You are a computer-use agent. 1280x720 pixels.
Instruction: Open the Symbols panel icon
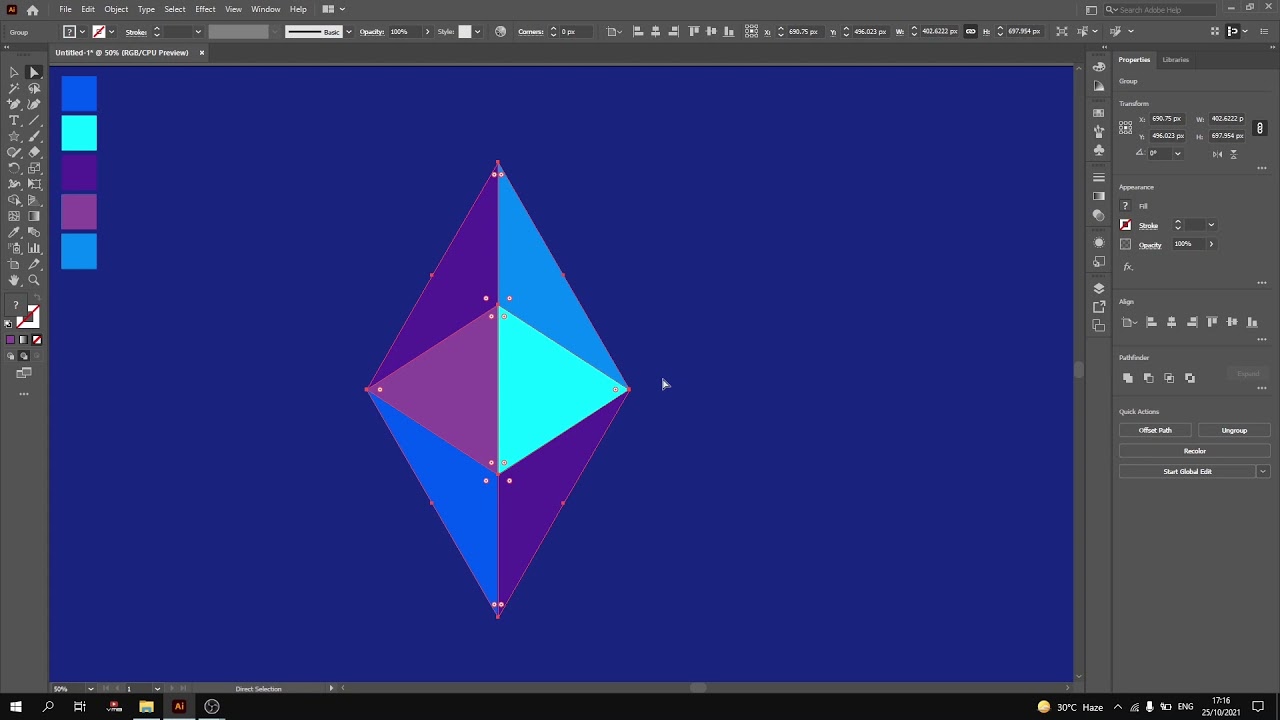point(1099,150)
